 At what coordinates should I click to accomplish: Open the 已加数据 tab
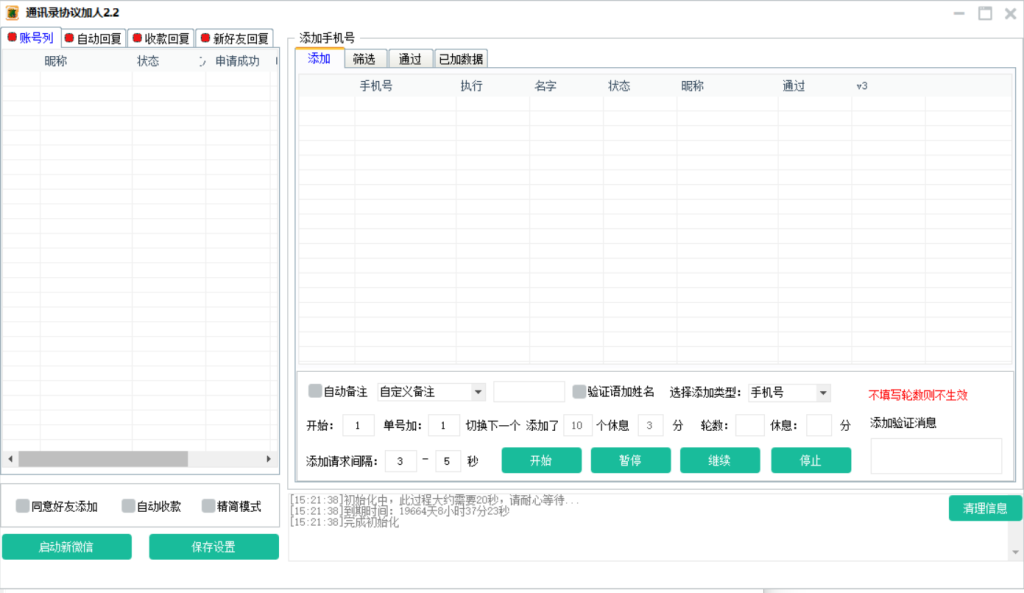(461, 59)
